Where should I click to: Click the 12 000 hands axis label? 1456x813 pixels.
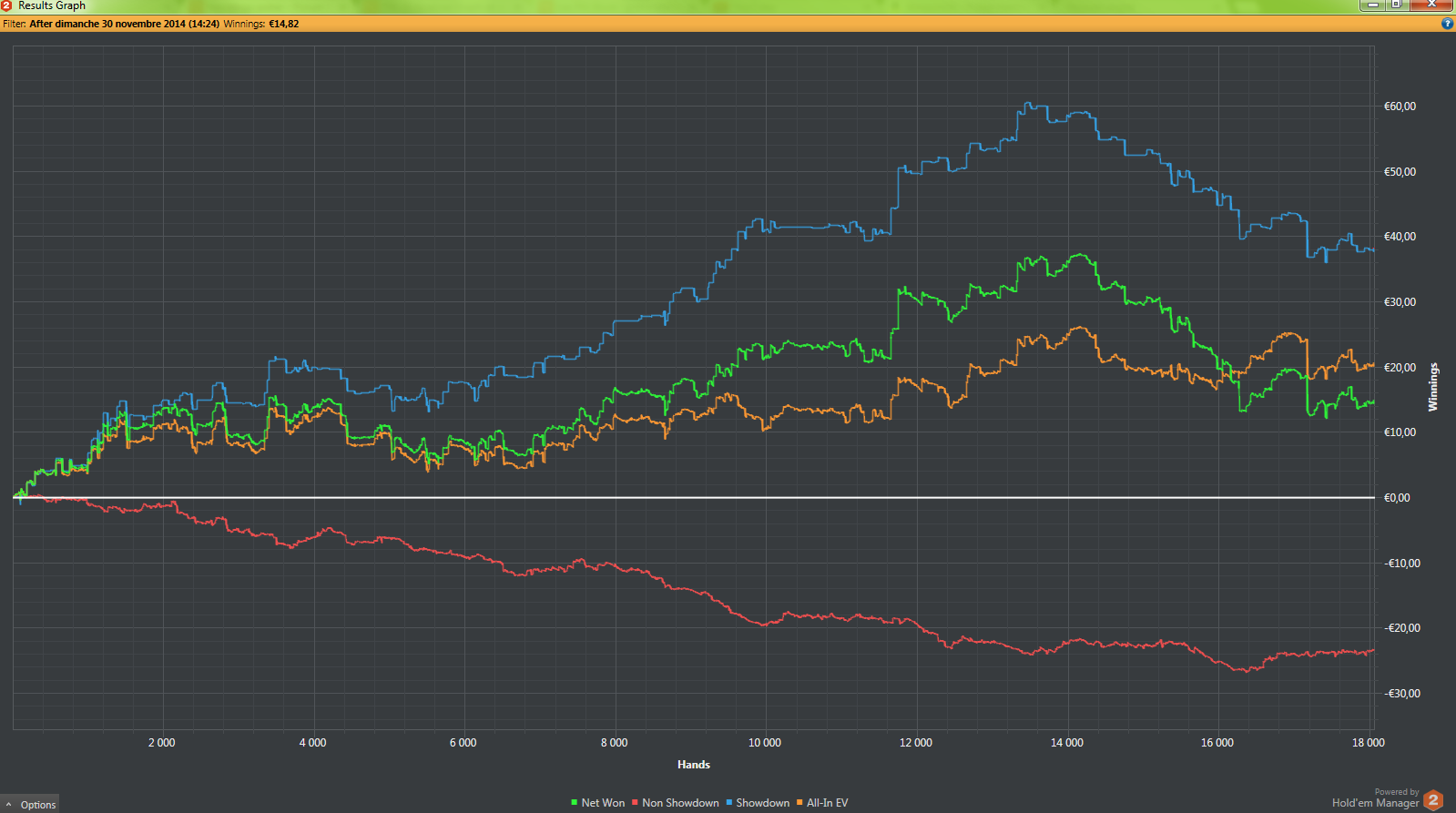[x=916, y=743]
